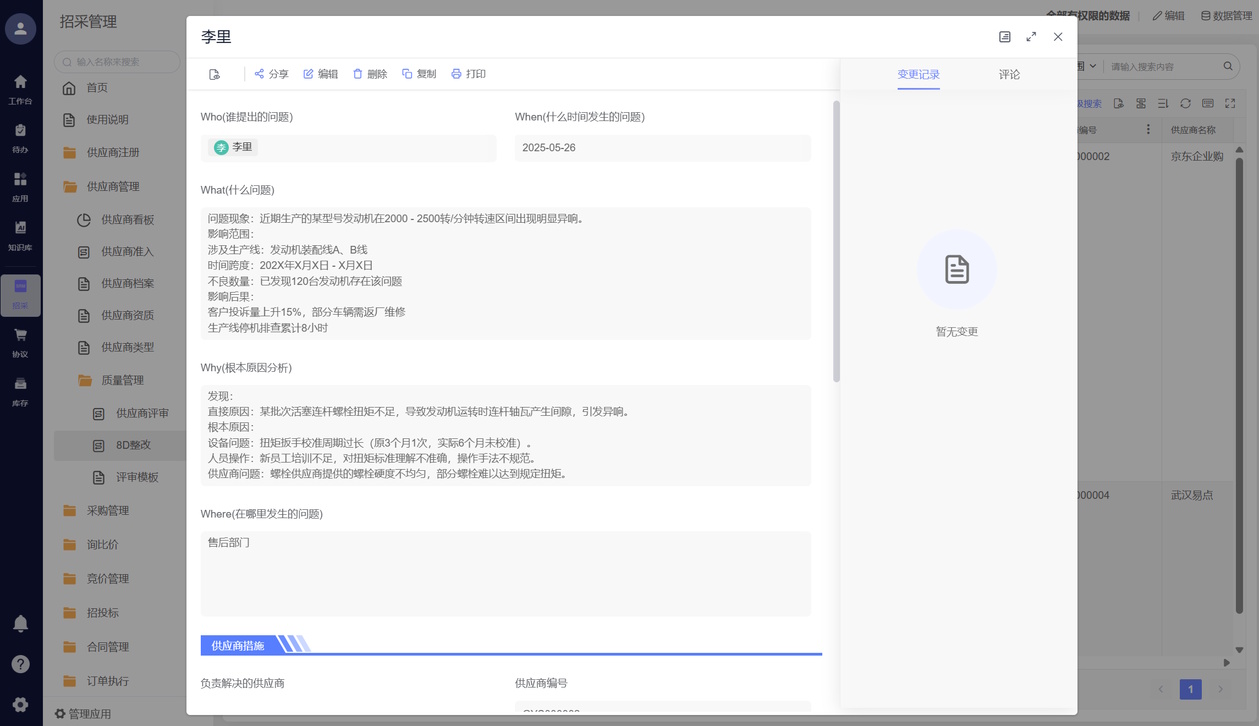Share this record via 分享
The height and width of the screenshot is (726, 1259).
[270, 74]
